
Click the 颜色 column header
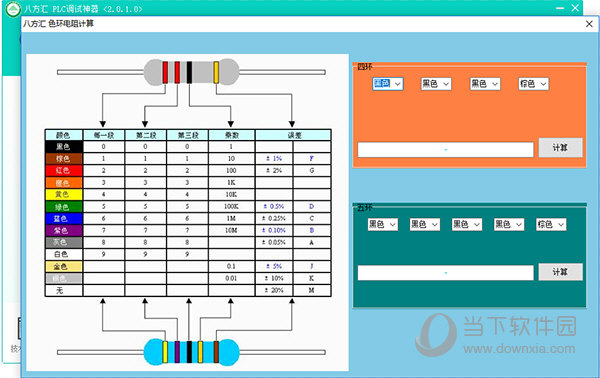pyautogui.click(x=64, y=135)
